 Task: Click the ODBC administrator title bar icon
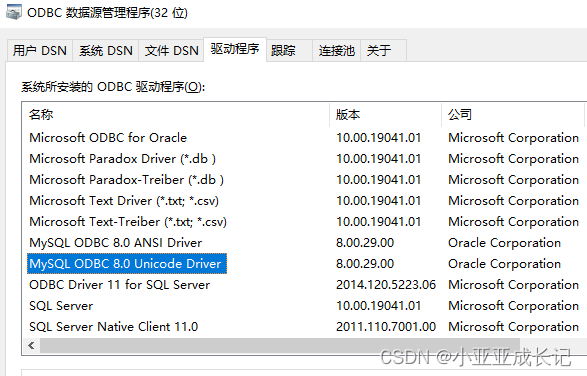(x=13, y=12)
